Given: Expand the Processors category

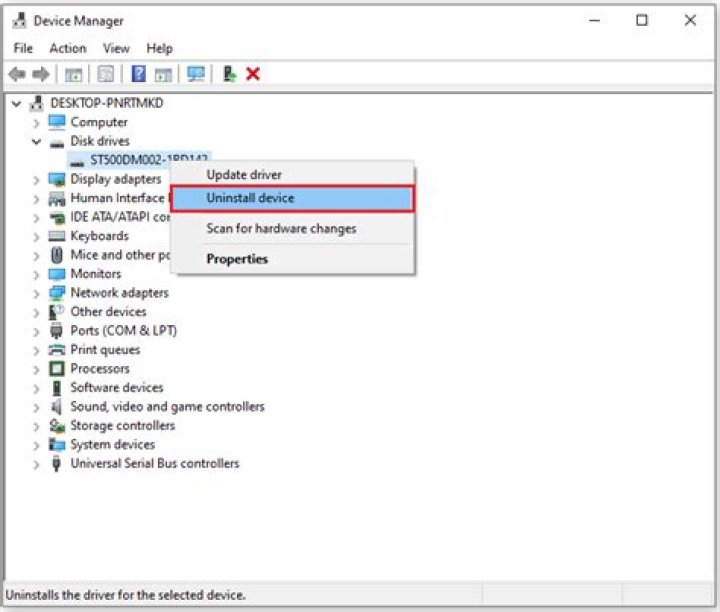Looking at the screenshot, I should click(x=36, y=370).
